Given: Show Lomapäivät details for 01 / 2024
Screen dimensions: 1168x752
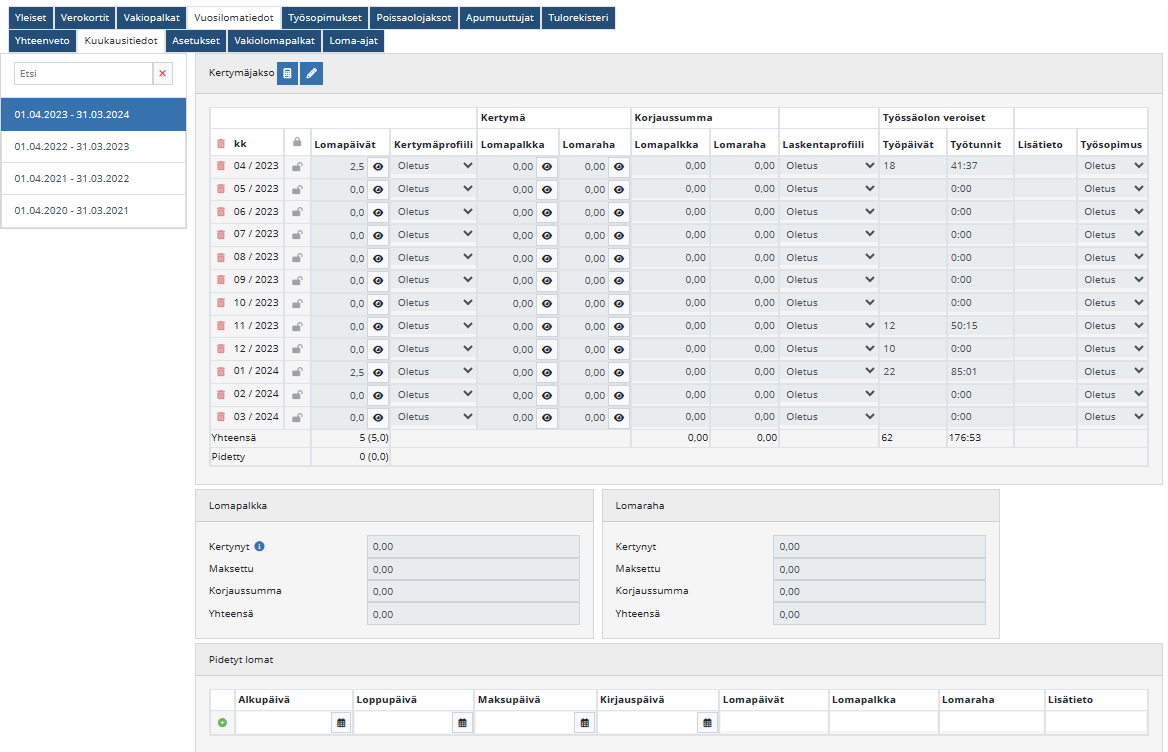Looking at the screenshot, I should (x=378, y=372).
